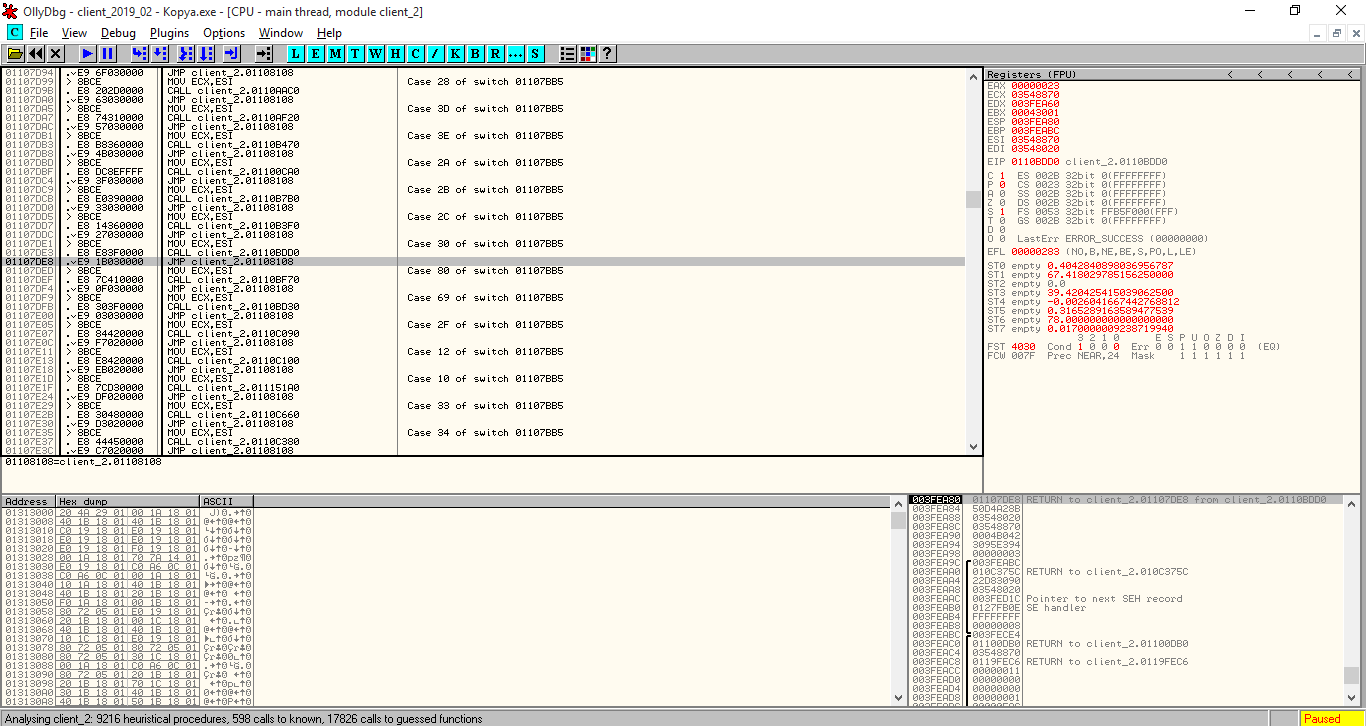Click the Trace over toolbar icon
Viewport: 1366px width, 726px height.
(206, 53)
